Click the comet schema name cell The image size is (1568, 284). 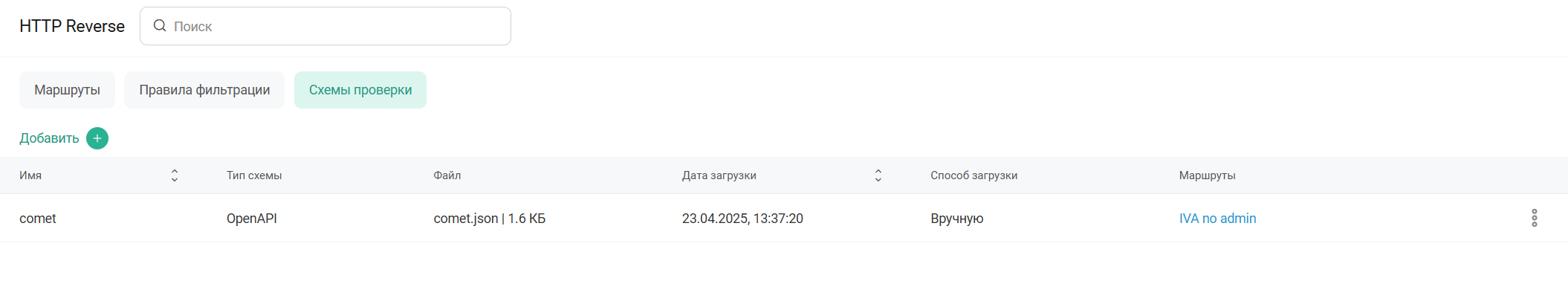tap(38, 219)
